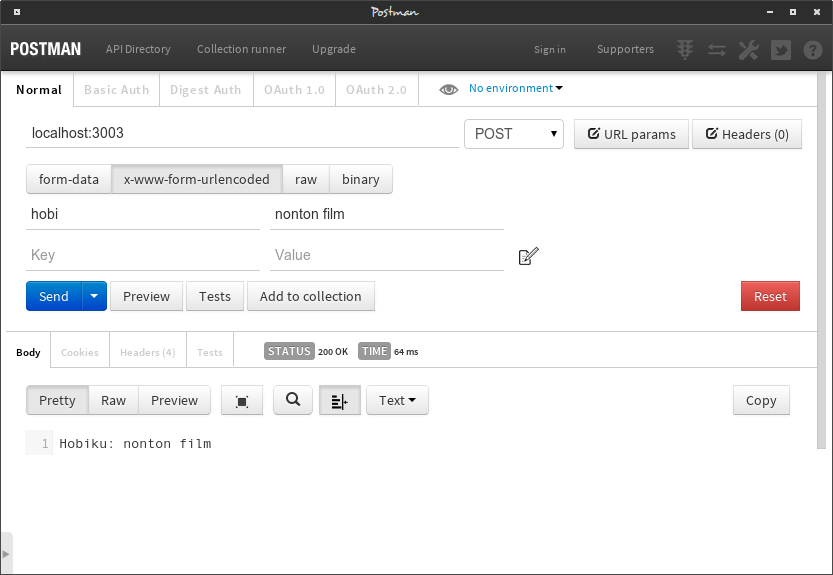Open API Directory in top bar
The width and height of the screenshot is (833, 575).
tap(138, 49)
